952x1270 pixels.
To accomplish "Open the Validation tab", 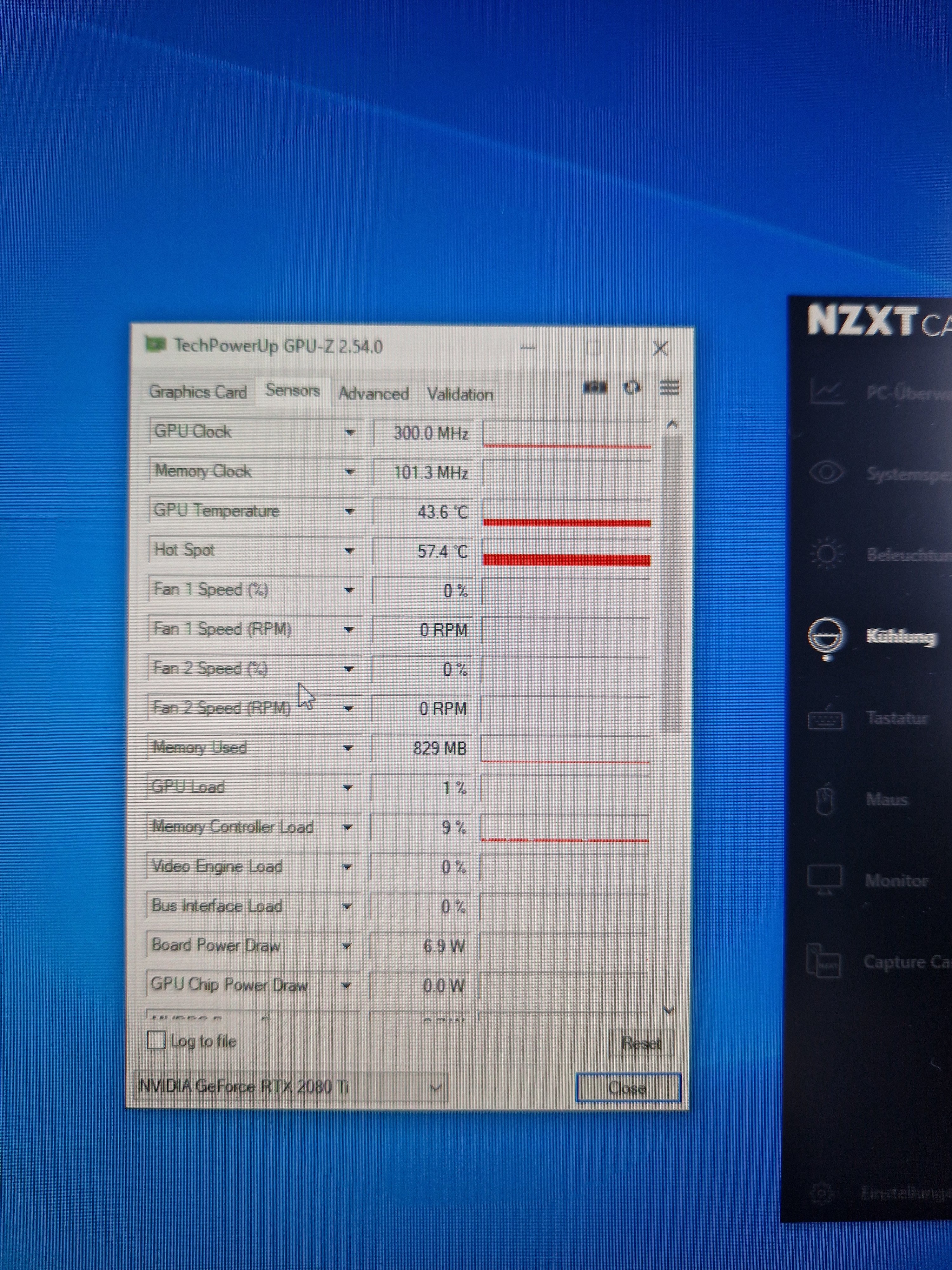I will [x=459, y=394].
